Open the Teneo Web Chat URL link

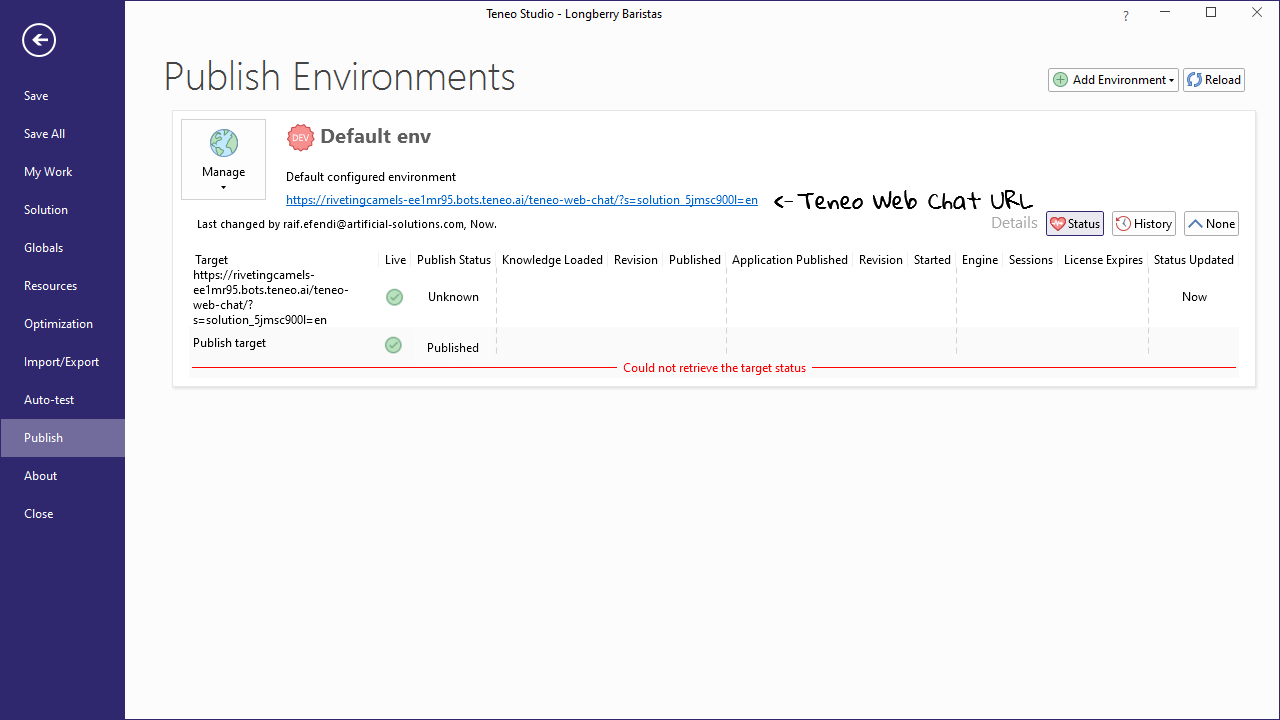[x=522, y=200]
